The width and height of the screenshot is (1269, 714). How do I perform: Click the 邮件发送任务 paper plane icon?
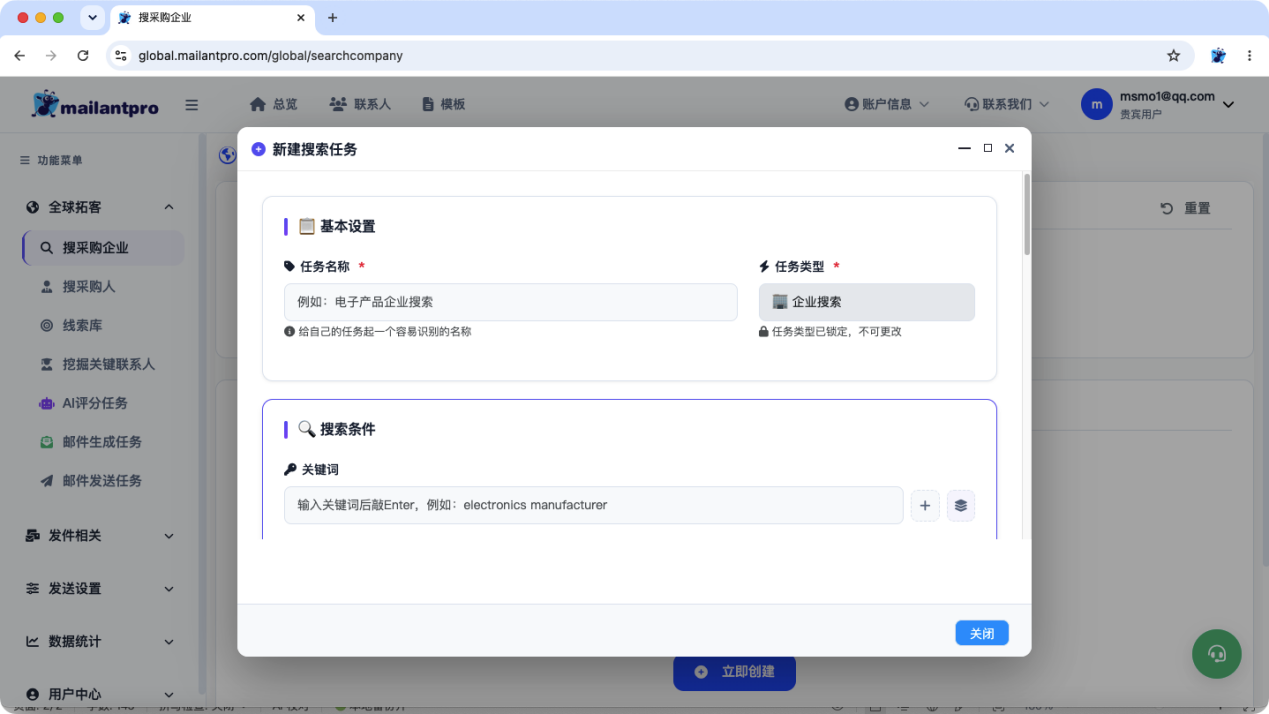(x=46, y=481)
